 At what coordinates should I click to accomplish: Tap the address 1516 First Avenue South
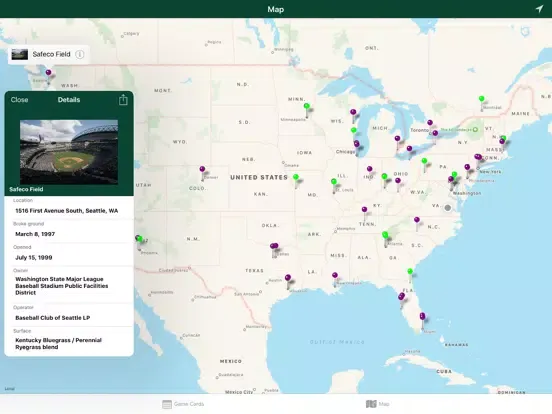tap(67, 211)
